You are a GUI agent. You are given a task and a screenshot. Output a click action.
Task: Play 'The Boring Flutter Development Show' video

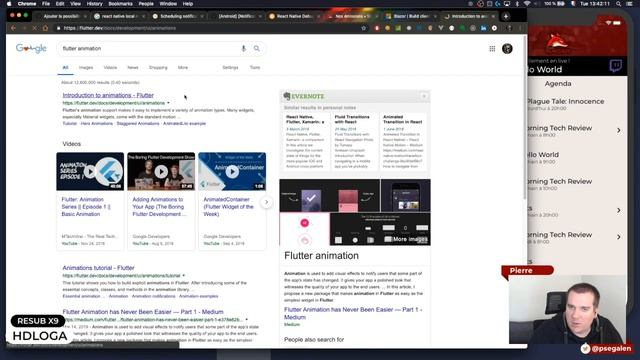(x=161, y=171)
